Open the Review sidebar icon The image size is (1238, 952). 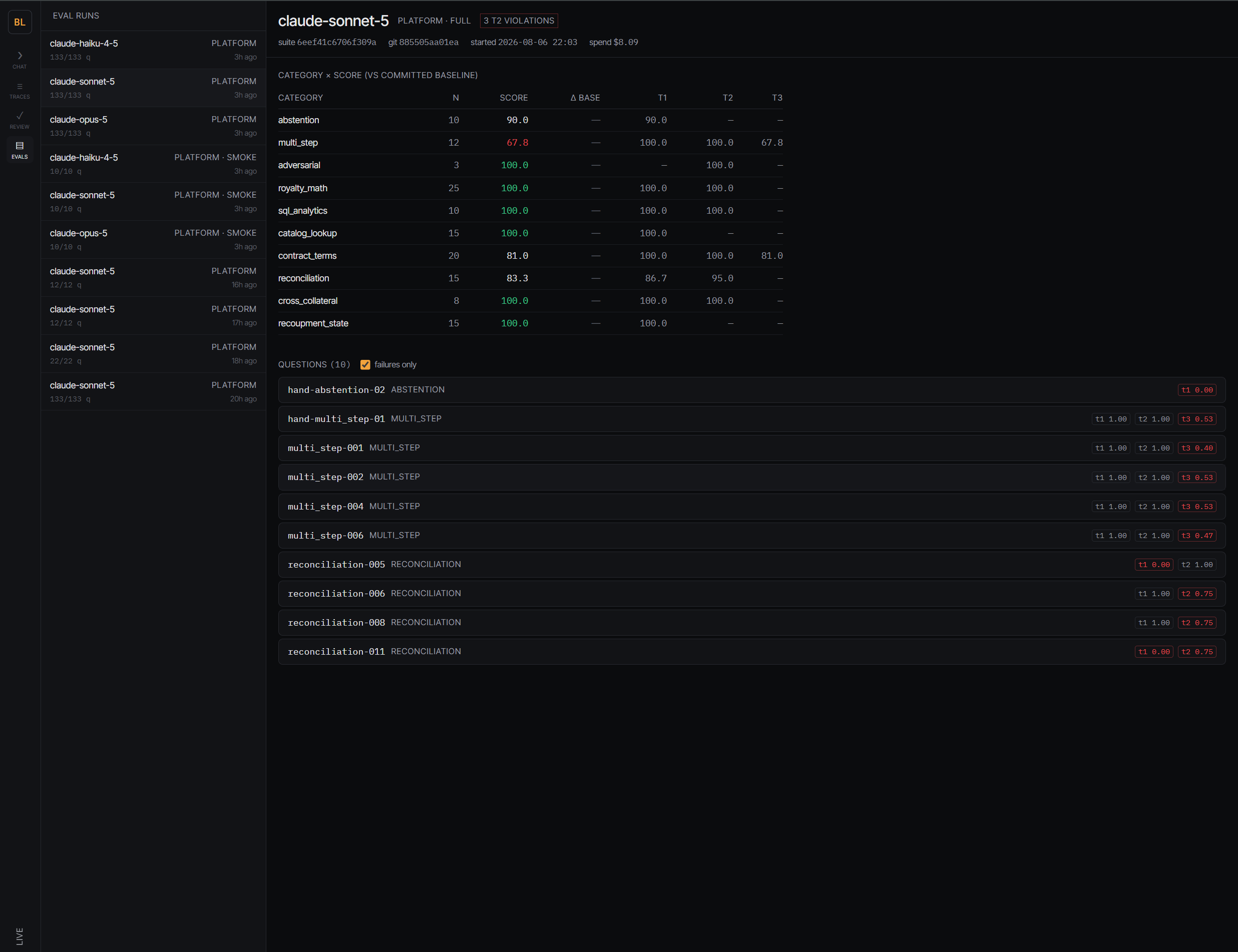click(x=20, y=120)
